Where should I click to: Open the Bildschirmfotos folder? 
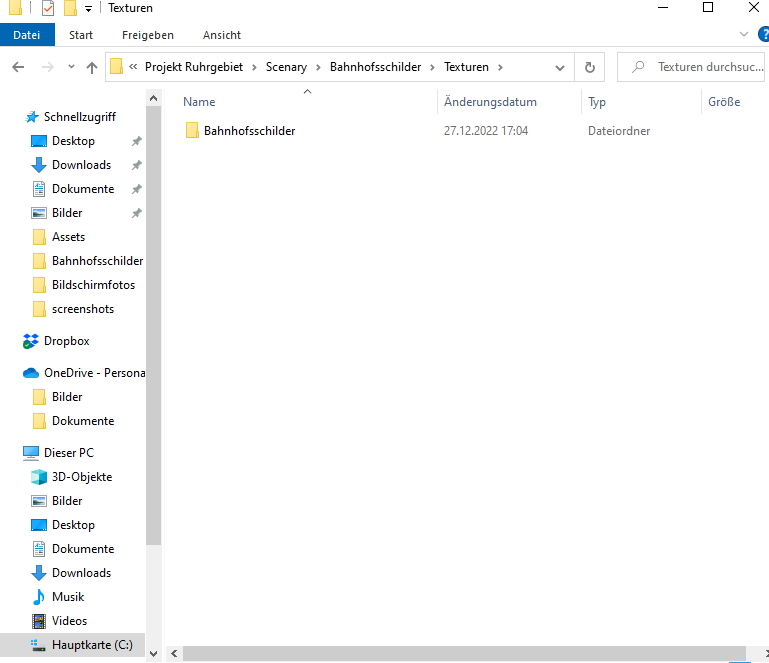point(93,285)
